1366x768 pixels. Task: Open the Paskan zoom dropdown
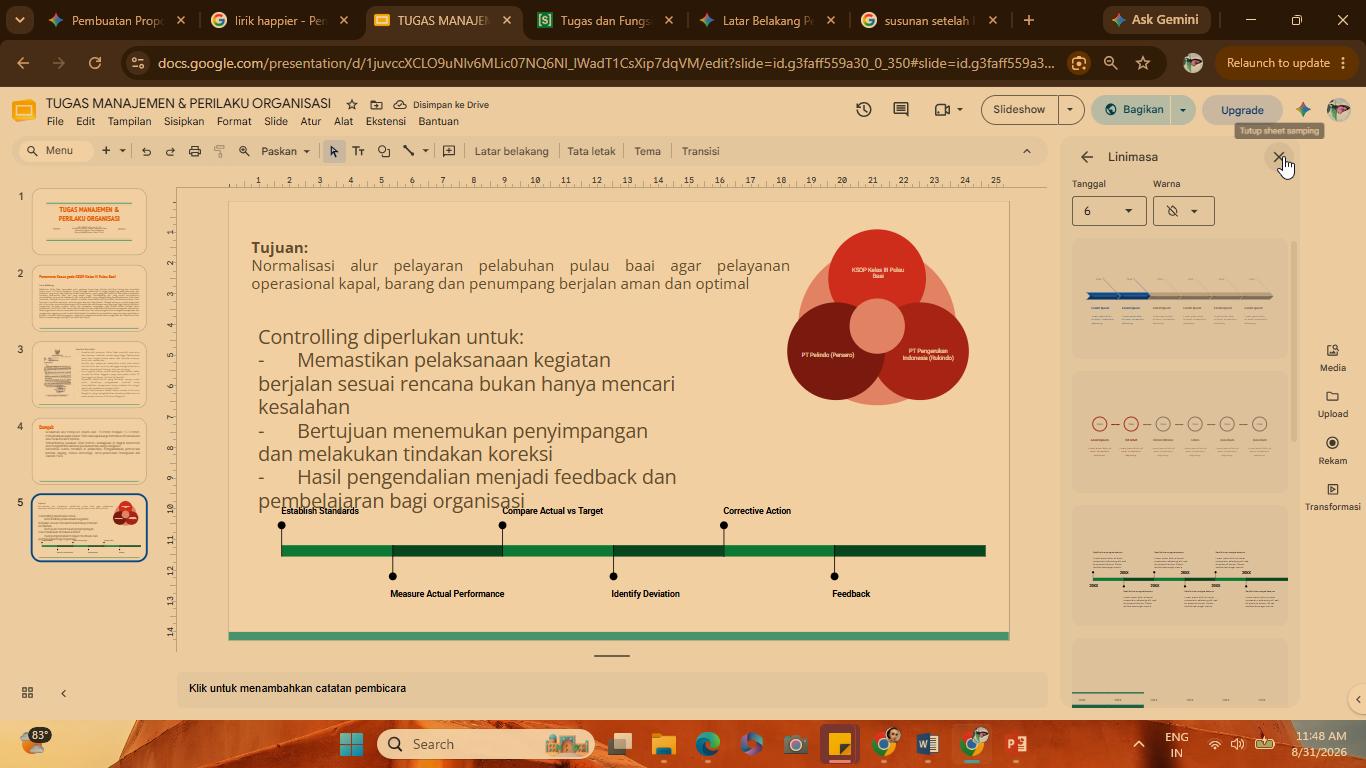(x=286, y=151)
